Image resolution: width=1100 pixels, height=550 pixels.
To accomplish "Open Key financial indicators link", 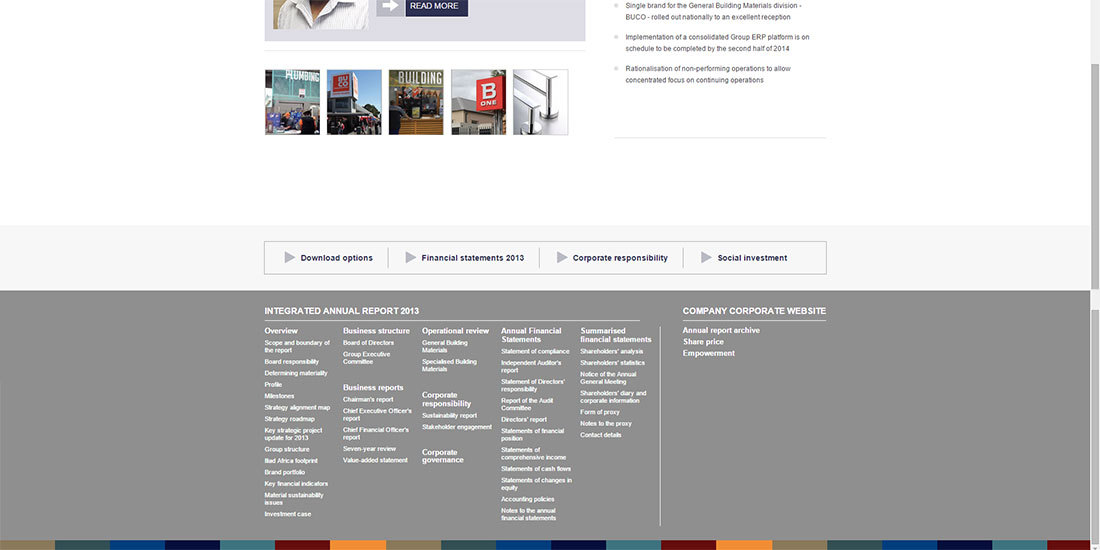I will [296, 484].
